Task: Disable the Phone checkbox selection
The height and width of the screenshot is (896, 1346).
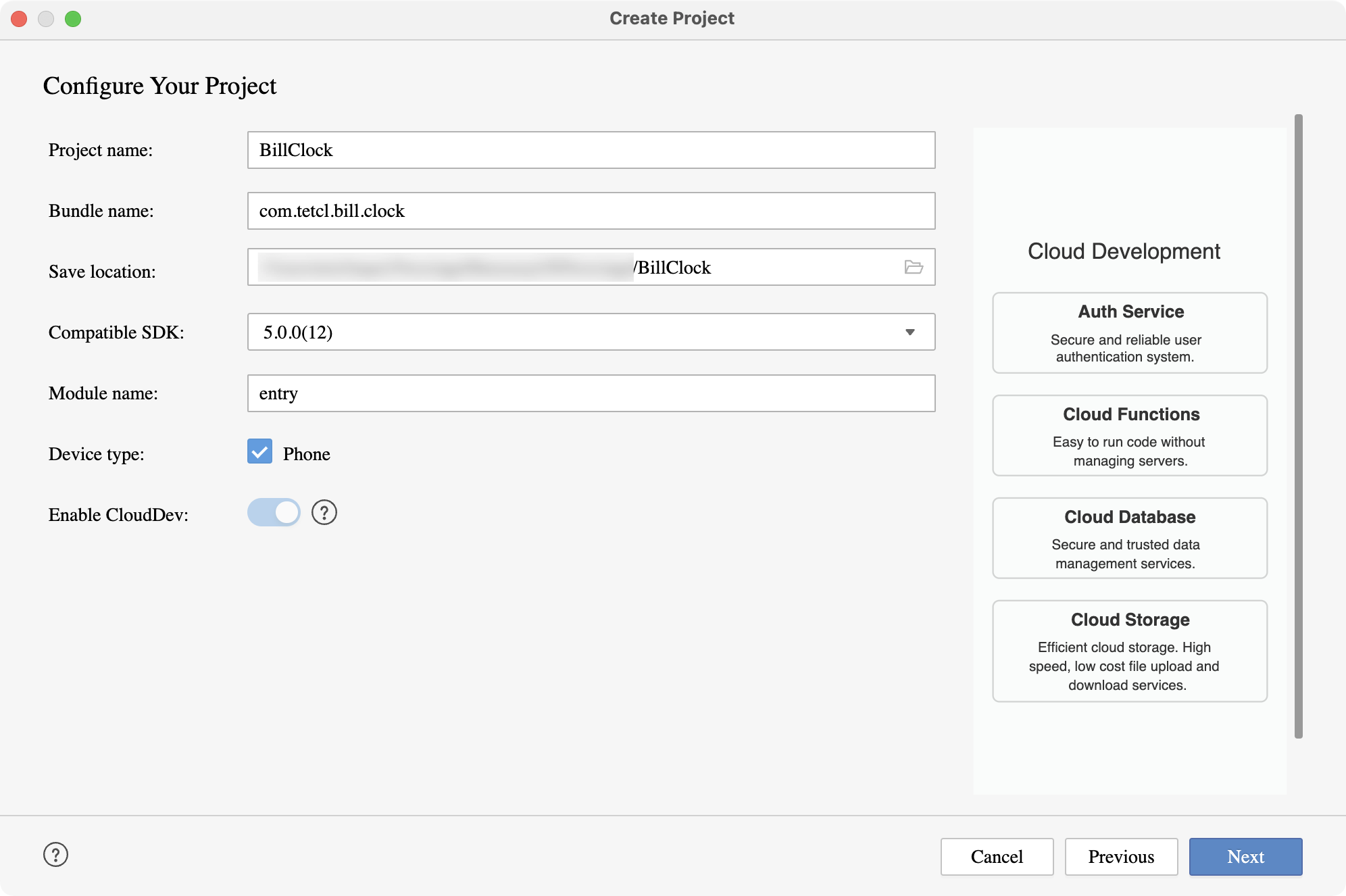Action: pyautogui.click(x=259, y=452)
